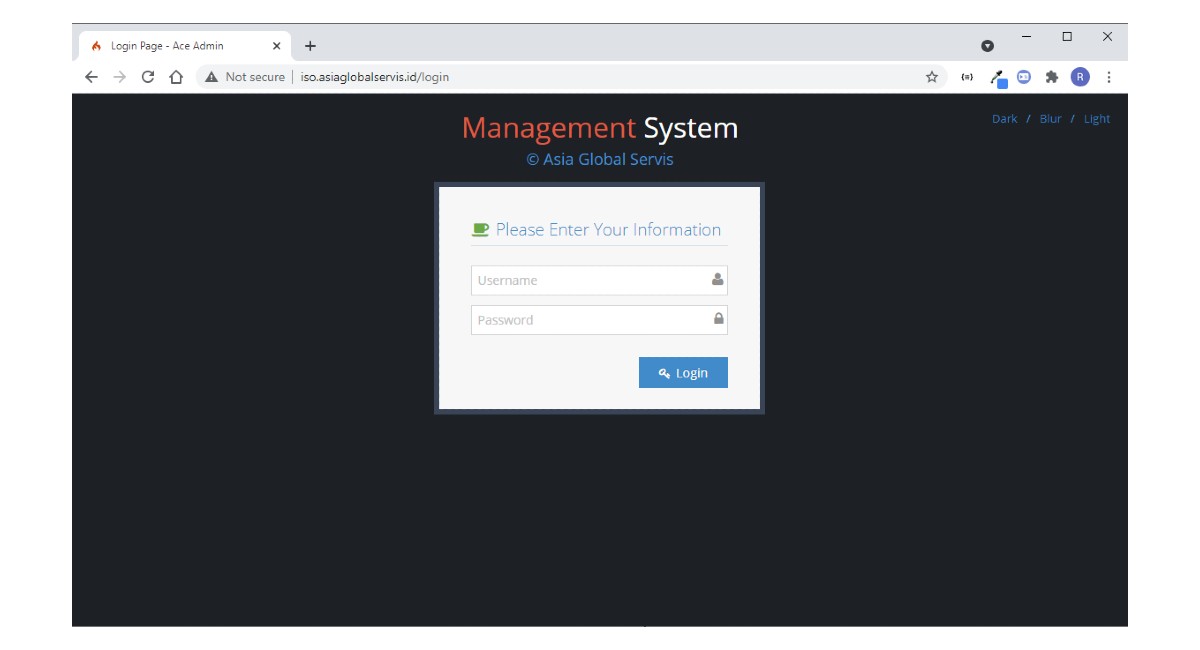The image size is (1200, 650).
Task: Switch to the Blur theme link
Action: pos(1050,119)
